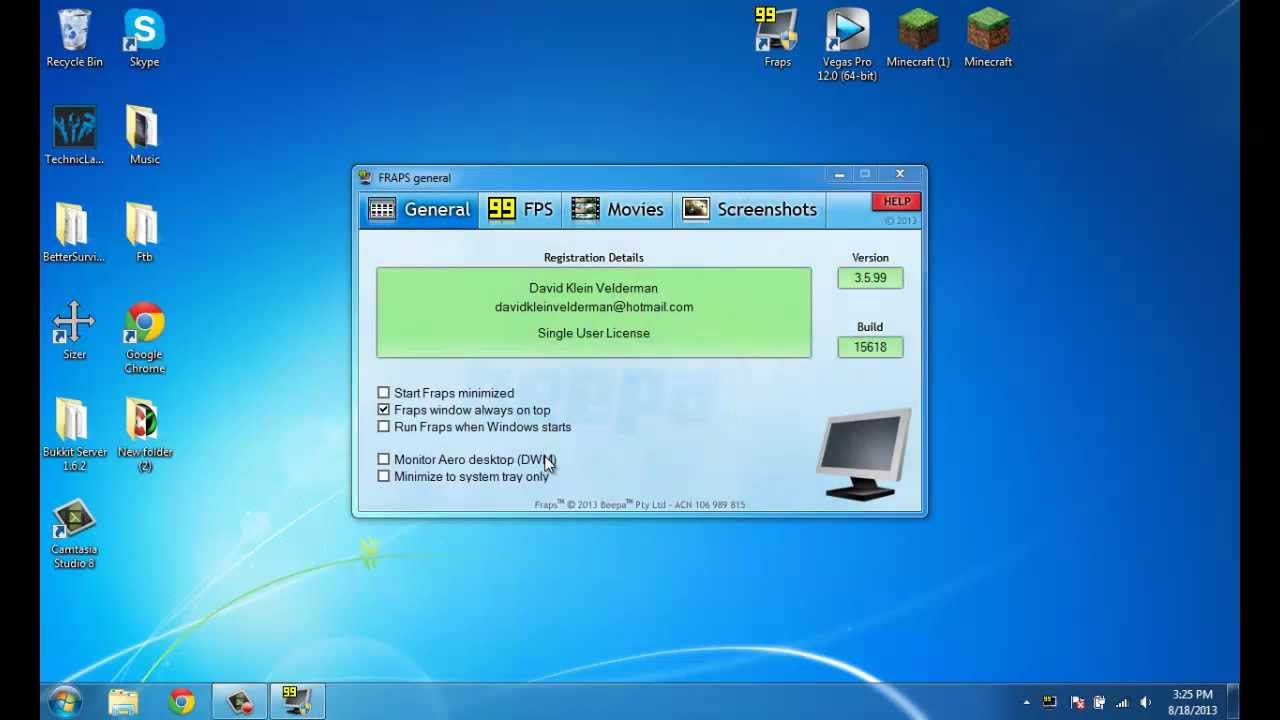This screenshot has width=1280, height=720.
Task: Switch to the Screenshots tab
Action: 749,209
